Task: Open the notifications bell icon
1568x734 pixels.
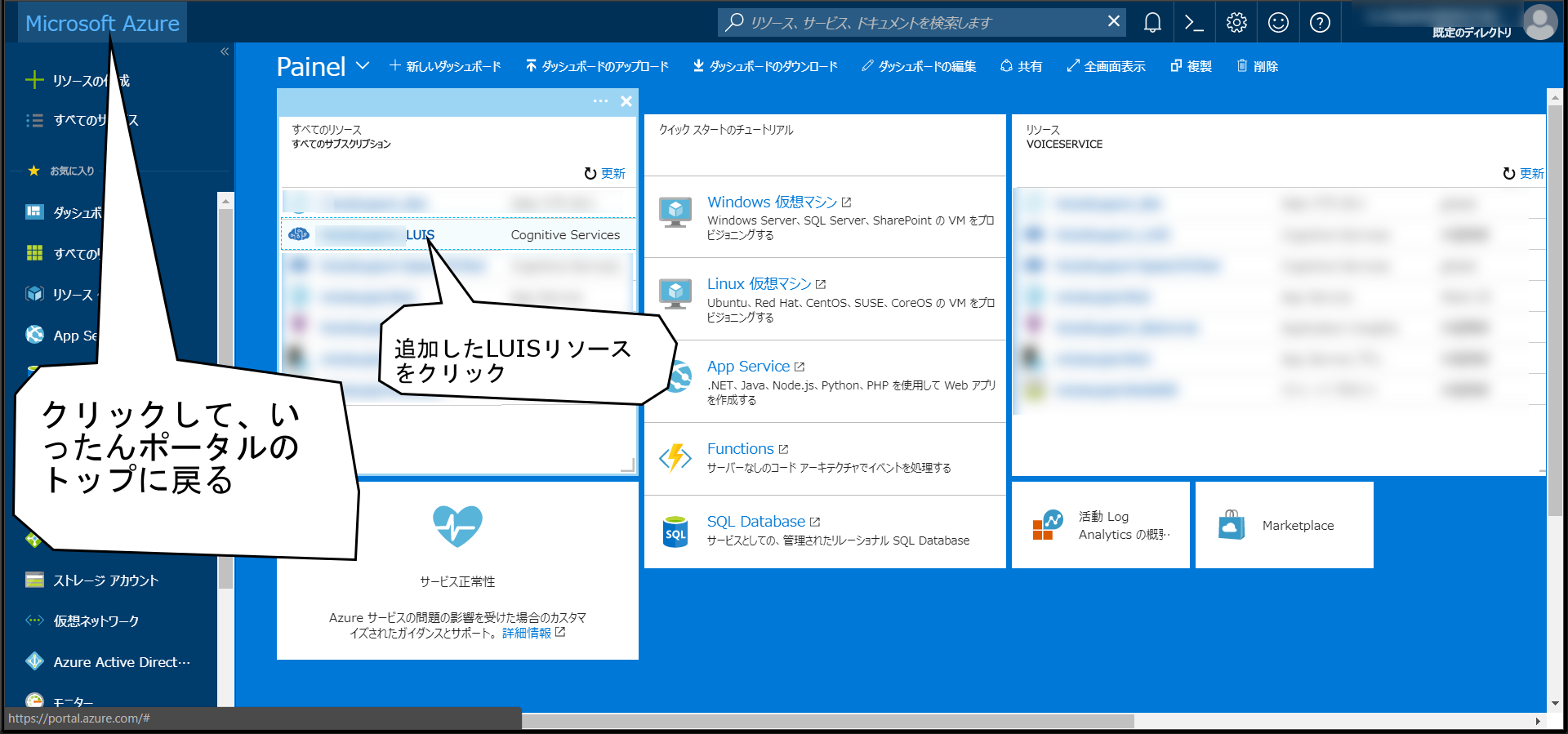Action: [1152, 23]
